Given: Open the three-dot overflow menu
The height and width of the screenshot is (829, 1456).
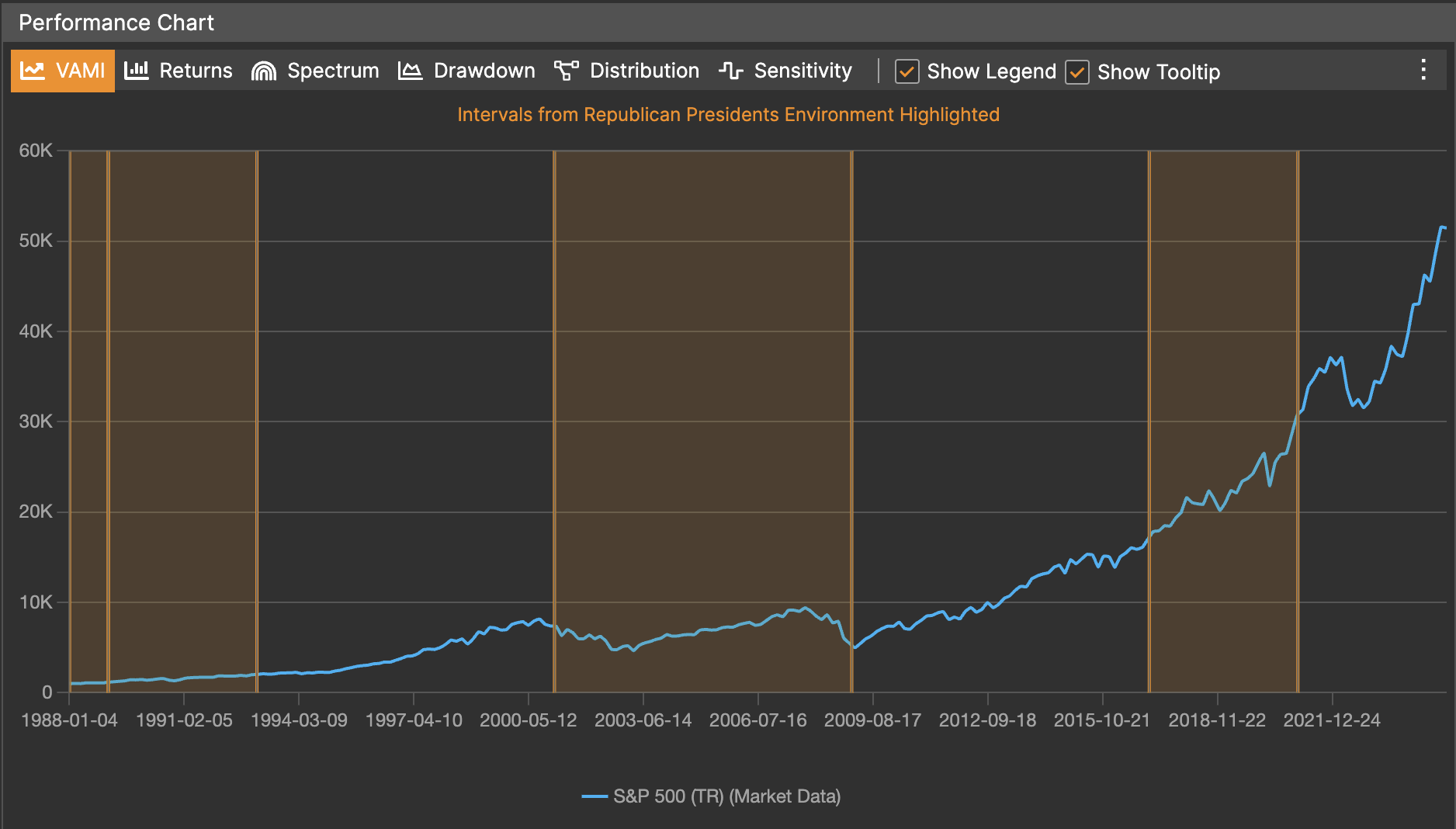Looking at the screenshot, I should point(1423,71).
